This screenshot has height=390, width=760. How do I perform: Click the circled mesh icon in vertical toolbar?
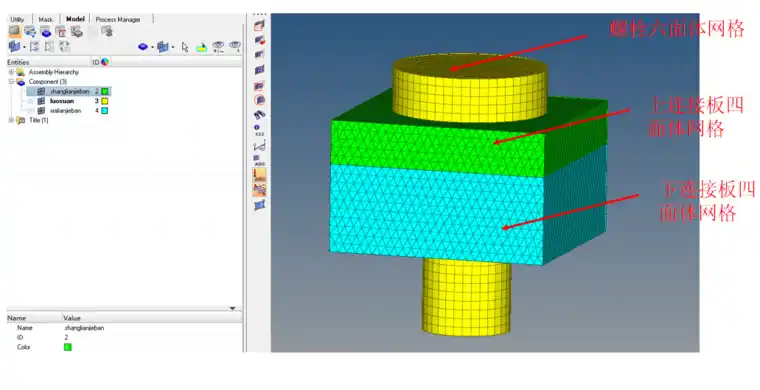click(260, 100)
